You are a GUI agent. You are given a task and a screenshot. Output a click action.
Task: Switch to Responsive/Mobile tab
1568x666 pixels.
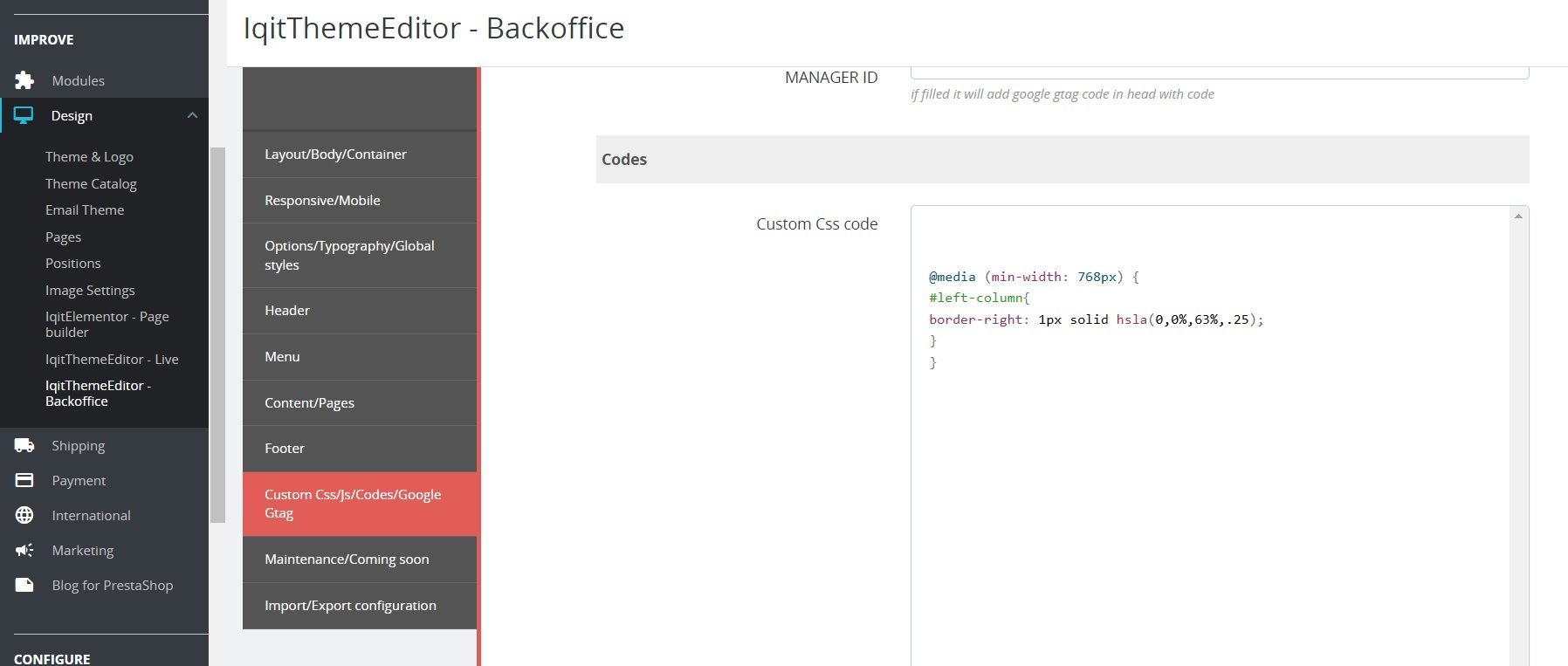click(x=360, y=201)
